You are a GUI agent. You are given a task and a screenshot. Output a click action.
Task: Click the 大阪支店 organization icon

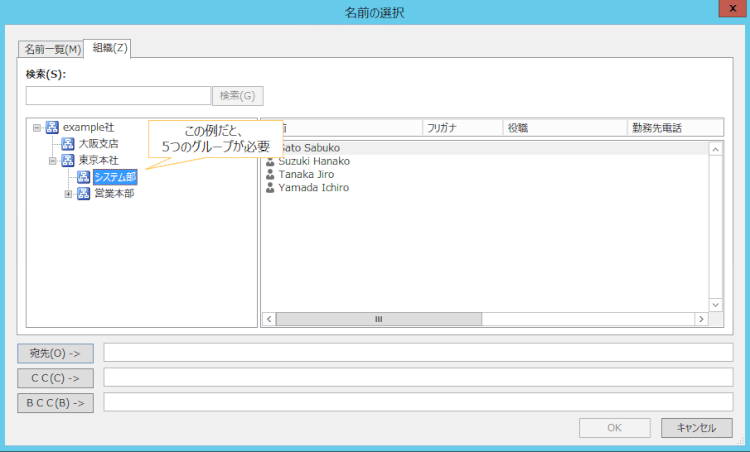(68, 144)
